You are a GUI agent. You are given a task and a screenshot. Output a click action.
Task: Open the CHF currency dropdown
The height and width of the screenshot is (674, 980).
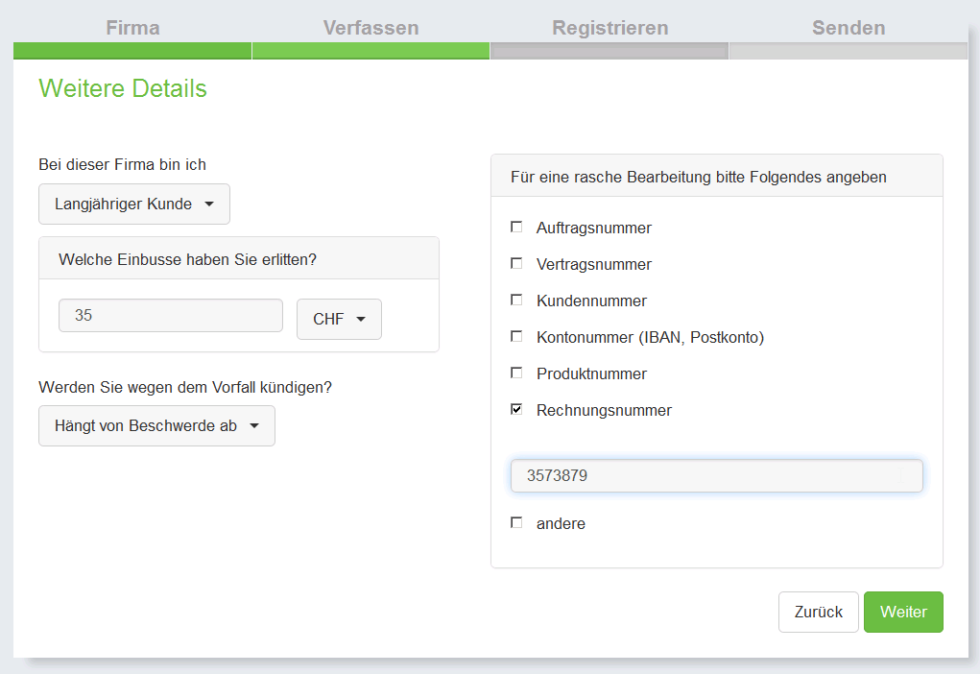tap(339, 319)
